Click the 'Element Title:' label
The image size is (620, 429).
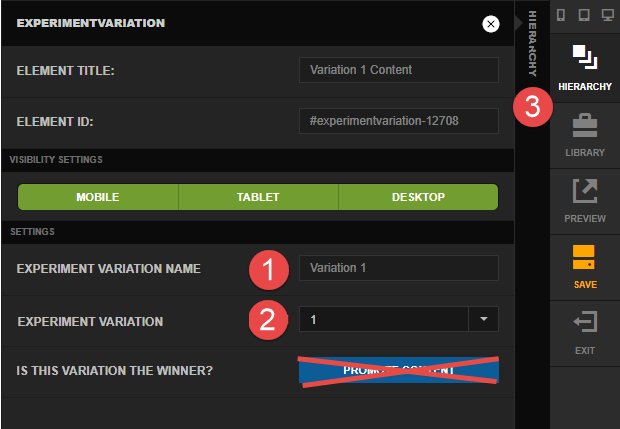(66, 71)
